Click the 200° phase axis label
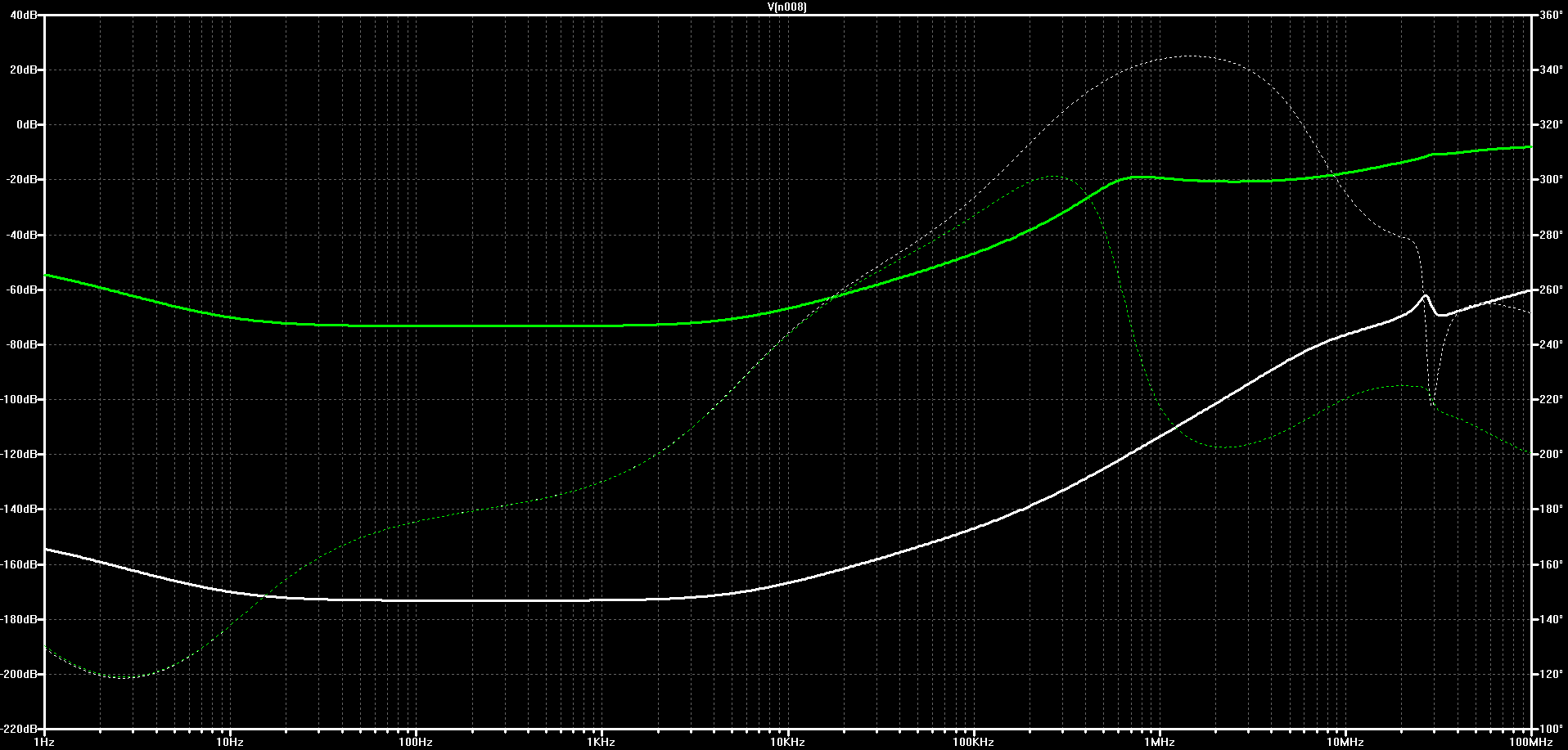 [x=1551, y=454]
